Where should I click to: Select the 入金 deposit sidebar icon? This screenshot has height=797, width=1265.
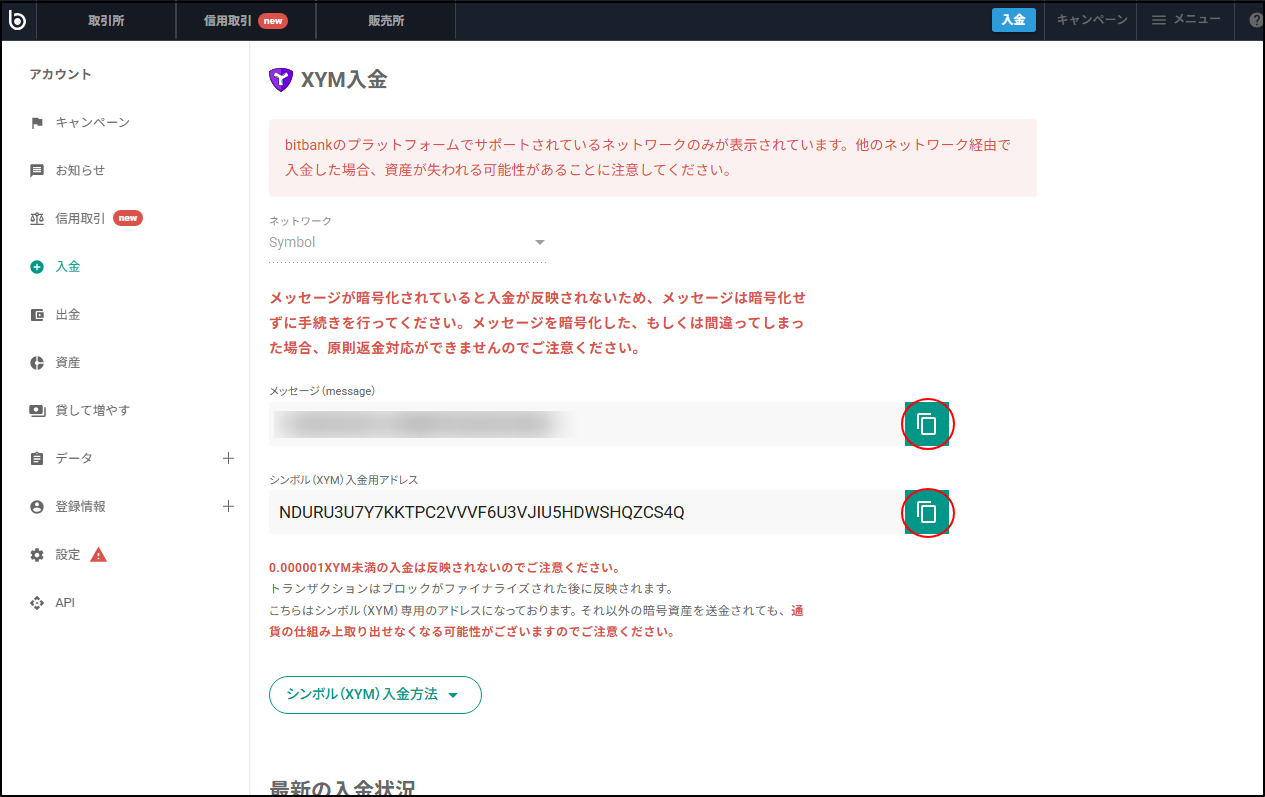(x=36, y=266)
